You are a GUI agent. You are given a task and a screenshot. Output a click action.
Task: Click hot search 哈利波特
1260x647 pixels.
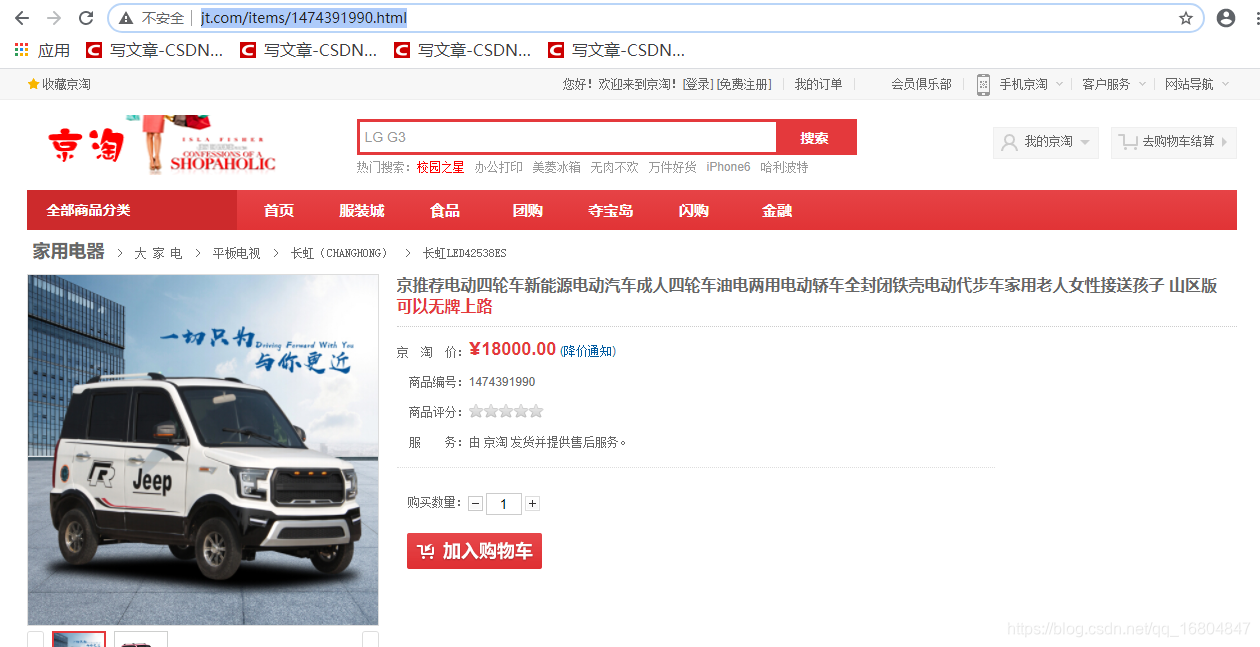coord(784,167)
